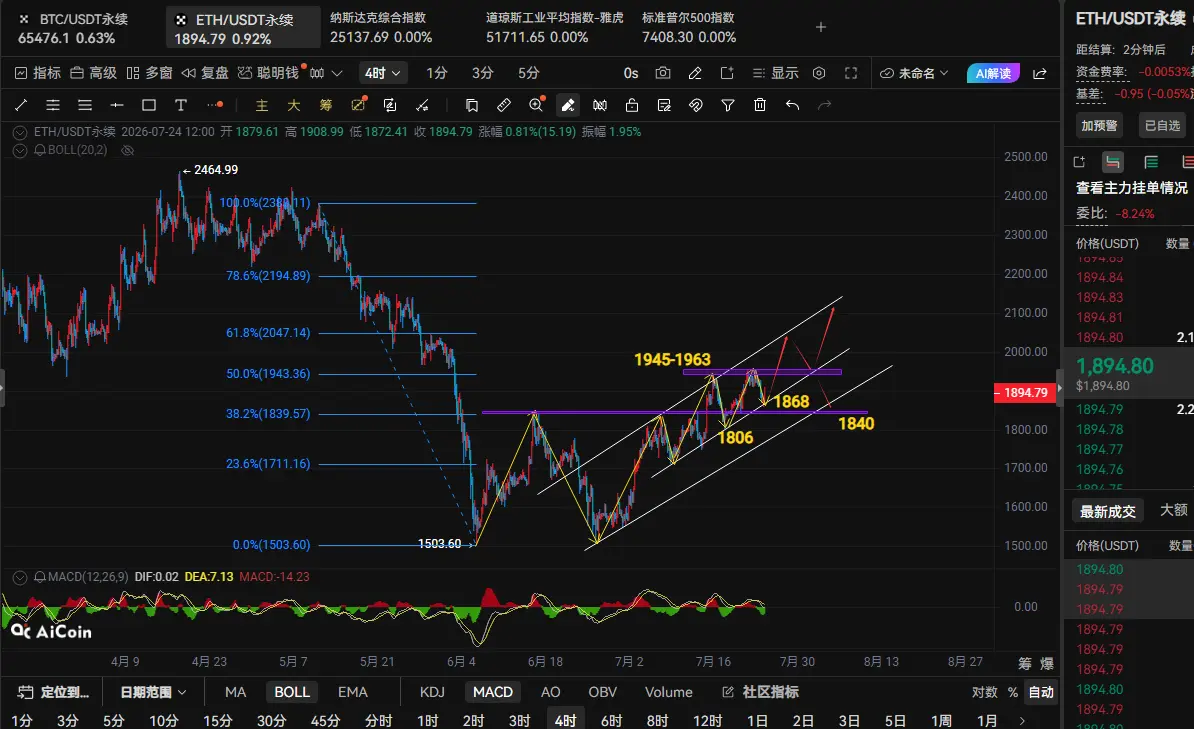Viewport: 1194px width, 729px height.
Task: Expand the 日期范围 date range dropdown
Action: [153, 692]
